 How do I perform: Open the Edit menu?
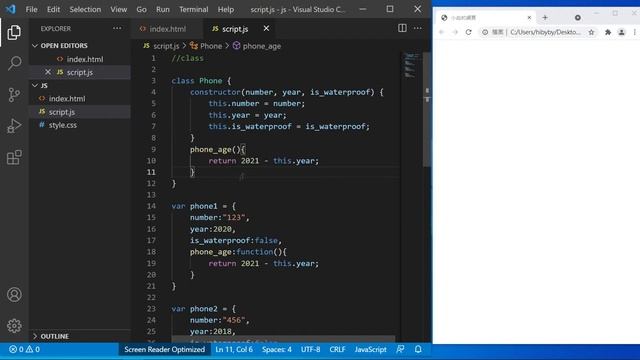coord(53,9)
